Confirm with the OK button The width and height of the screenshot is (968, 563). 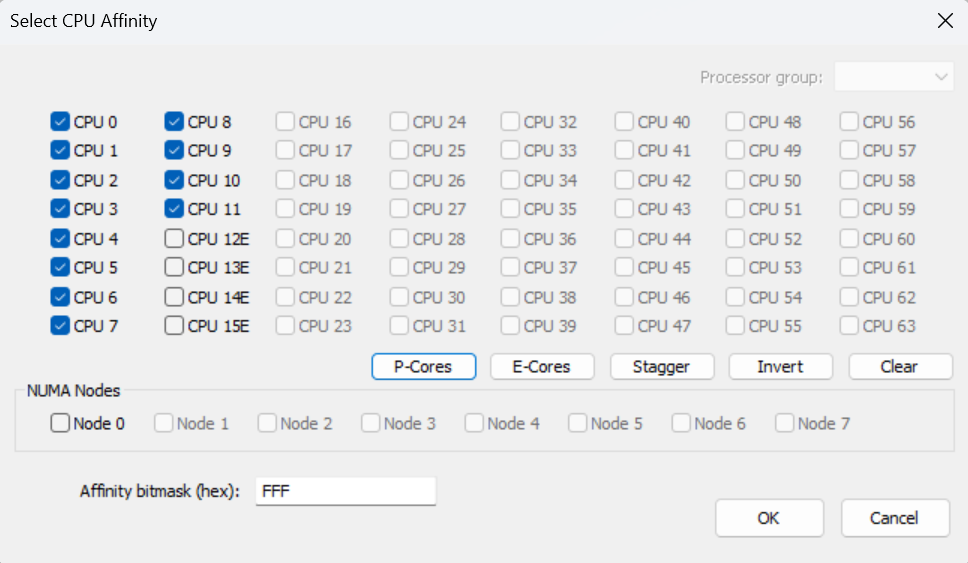pyautogui.click(x=769, y=518)
